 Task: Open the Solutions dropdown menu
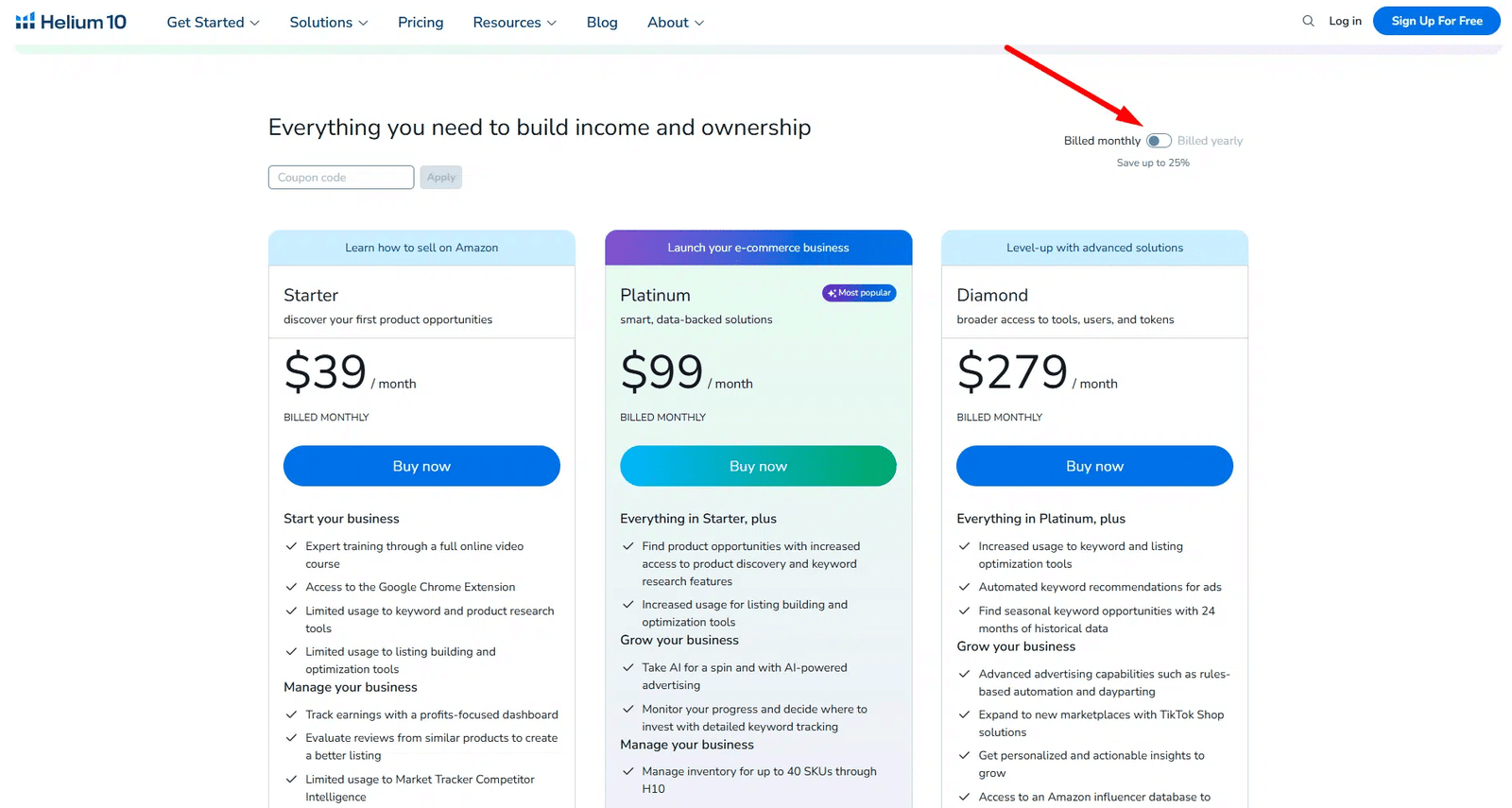(329, 23)
